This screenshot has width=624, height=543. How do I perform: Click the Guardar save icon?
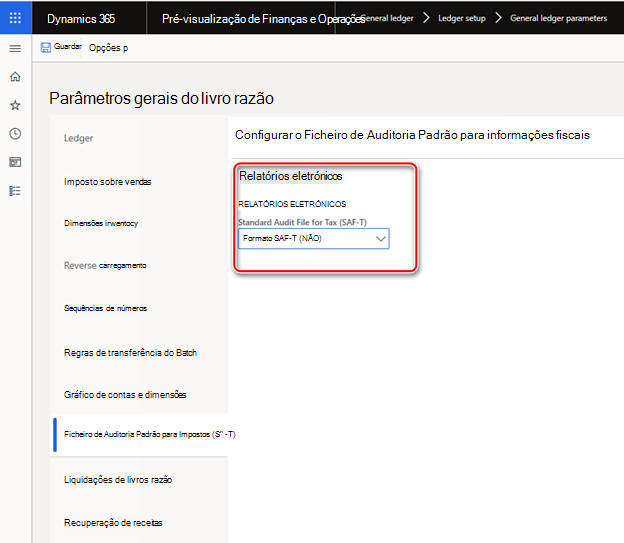pyautogui.click(x=46, y=47)
